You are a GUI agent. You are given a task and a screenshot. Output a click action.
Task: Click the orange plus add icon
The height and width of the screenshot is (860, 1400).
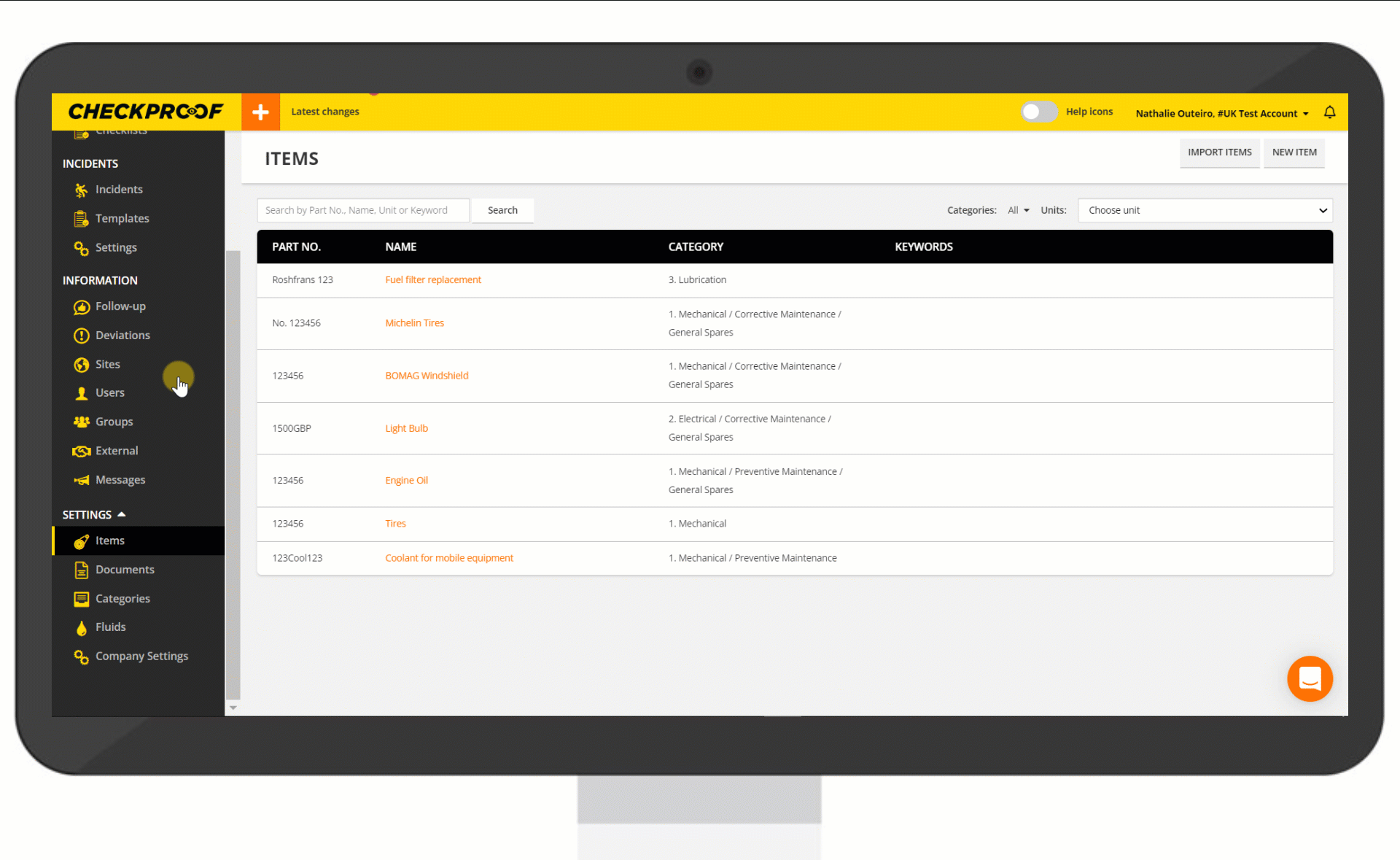(260, 112)
